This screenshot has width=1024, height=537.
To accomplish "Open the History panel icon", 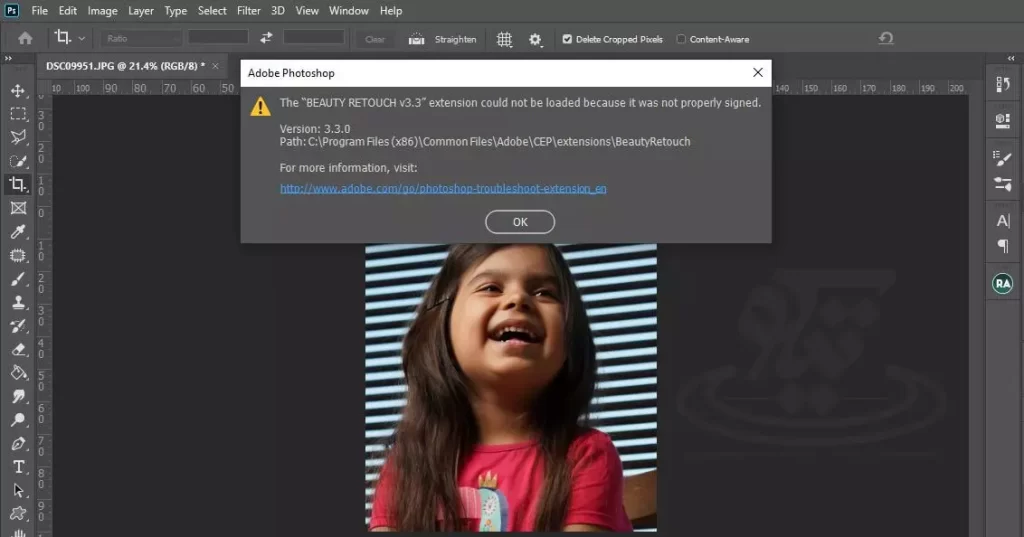I will [1002, 84].
